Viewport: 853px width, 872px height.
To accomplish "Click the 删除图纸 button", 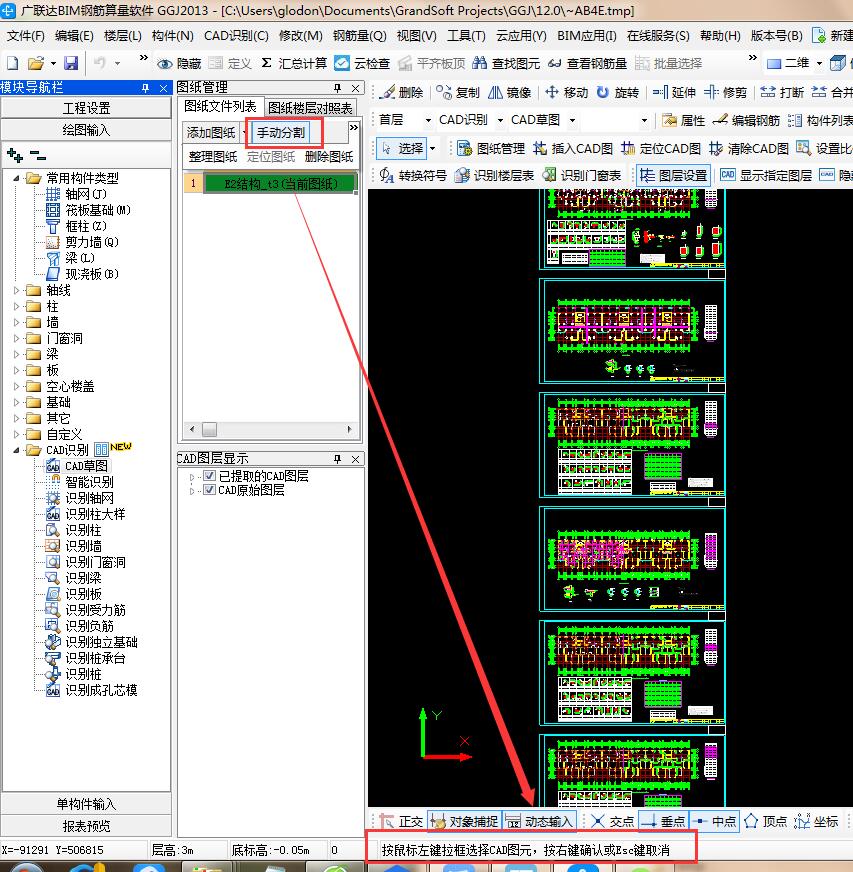I will [329, 157].
